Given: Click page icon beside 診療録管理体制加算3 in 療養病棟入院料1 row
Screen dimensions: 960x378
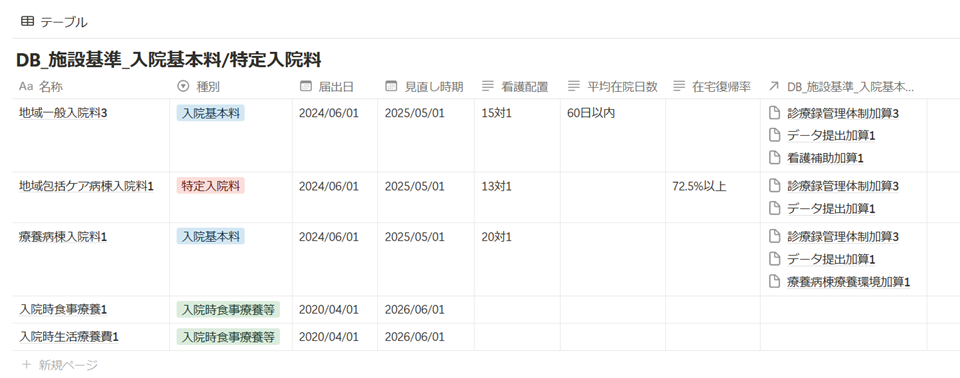Looking at the screenshot, I should (x=774, y=236).
